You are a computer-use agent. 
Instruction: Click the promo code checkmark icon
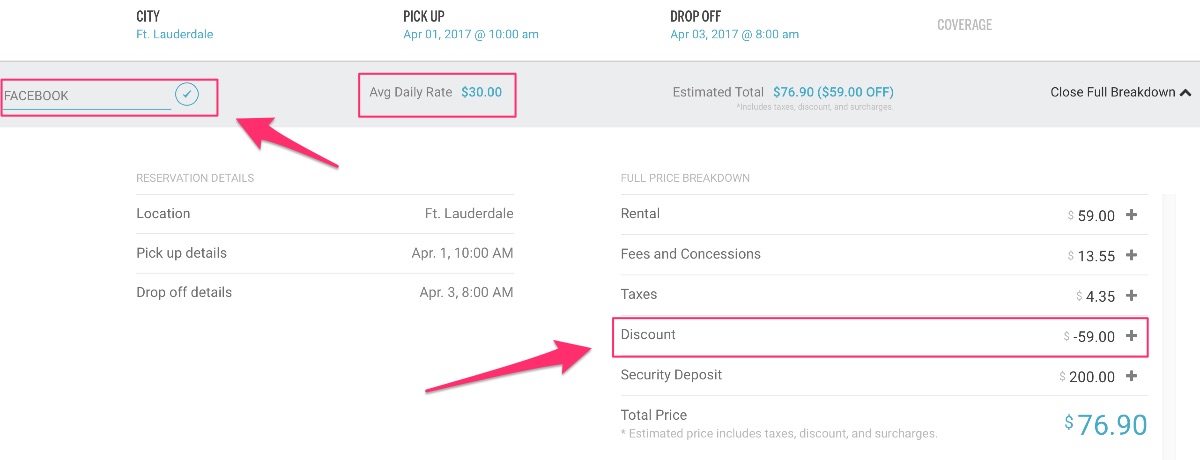(x=187, y=95)
